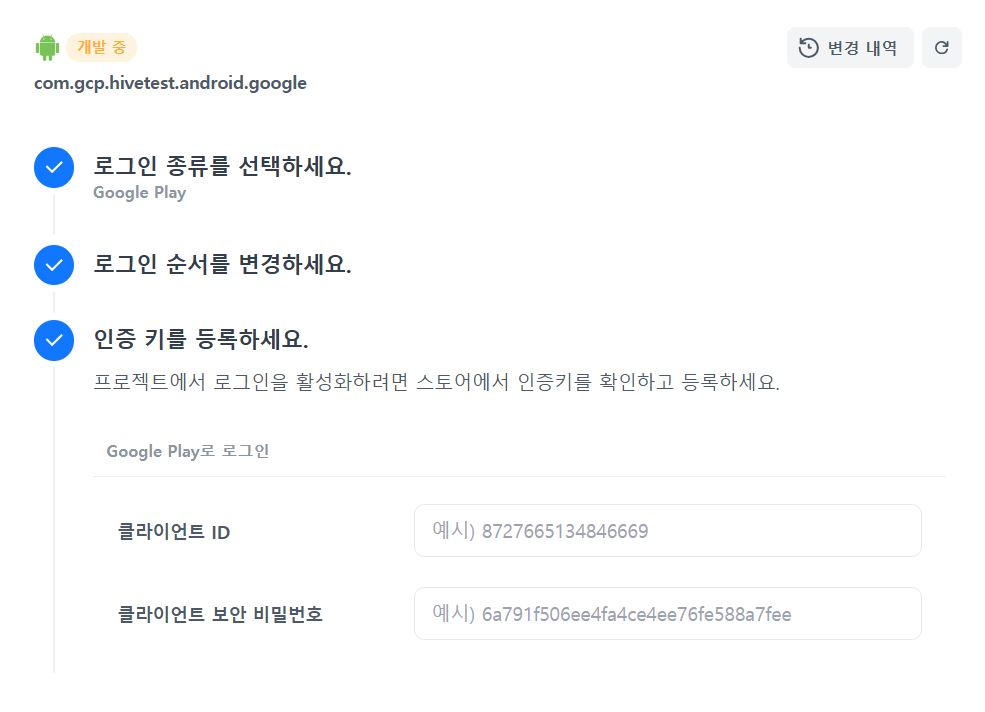
Task: Click the refresh icon button
Action: (x=941, y=47)
